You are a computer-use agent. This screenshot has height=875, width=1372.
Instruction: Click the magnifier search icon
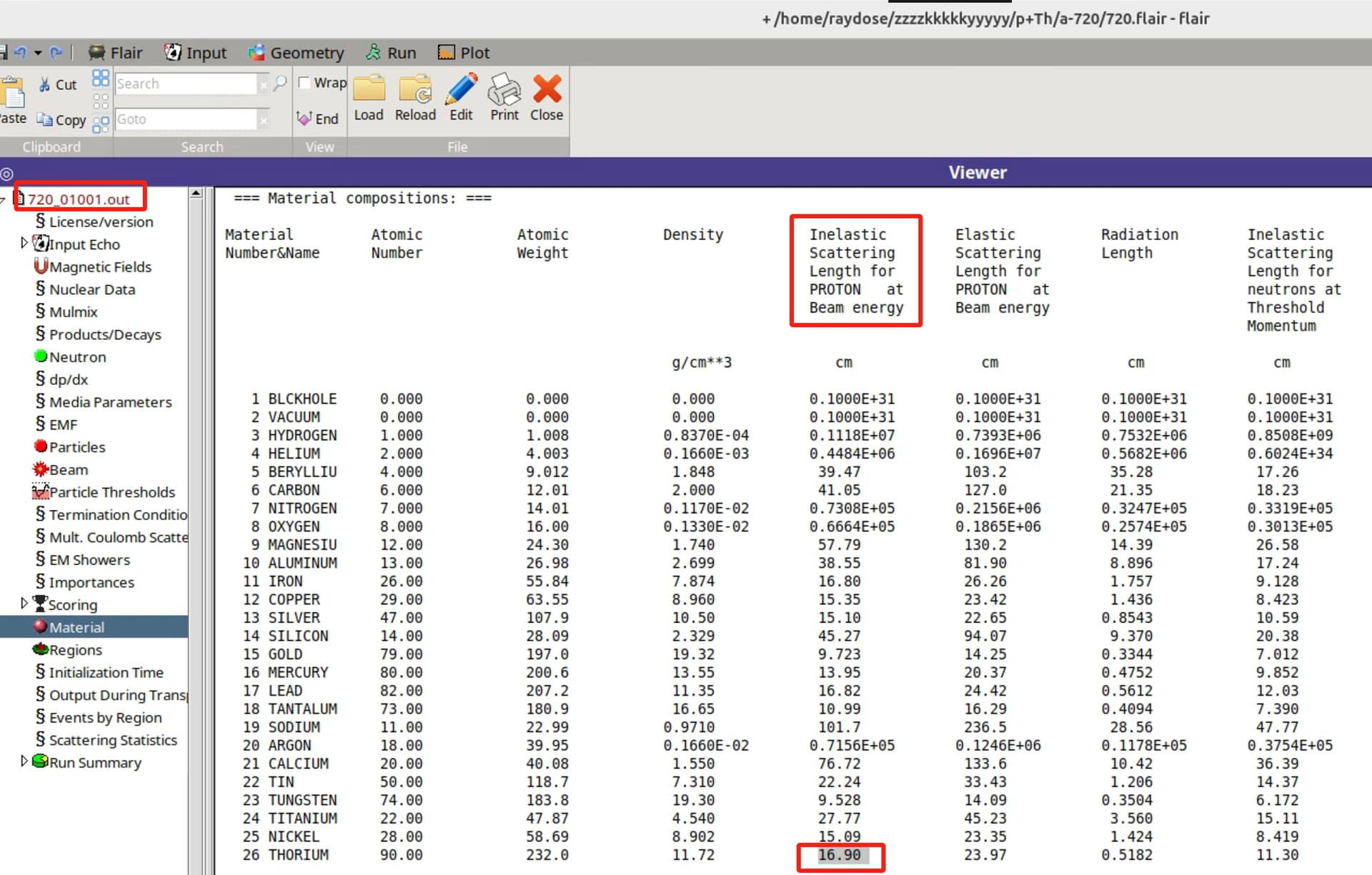pyautogui.click(x=280, y=84)
